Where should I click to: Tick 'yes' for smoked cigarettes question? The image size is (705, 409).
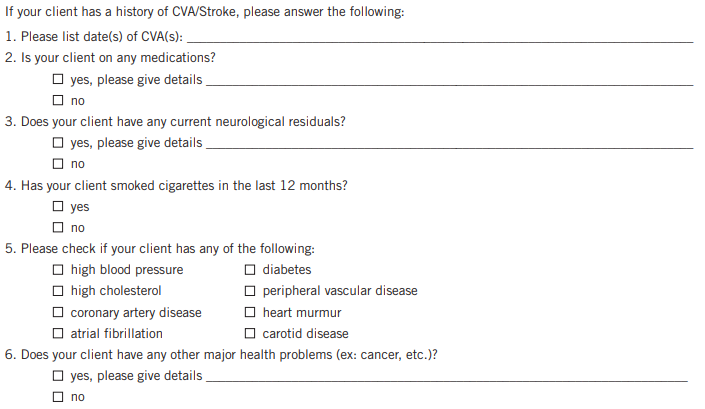coord(60,207)
